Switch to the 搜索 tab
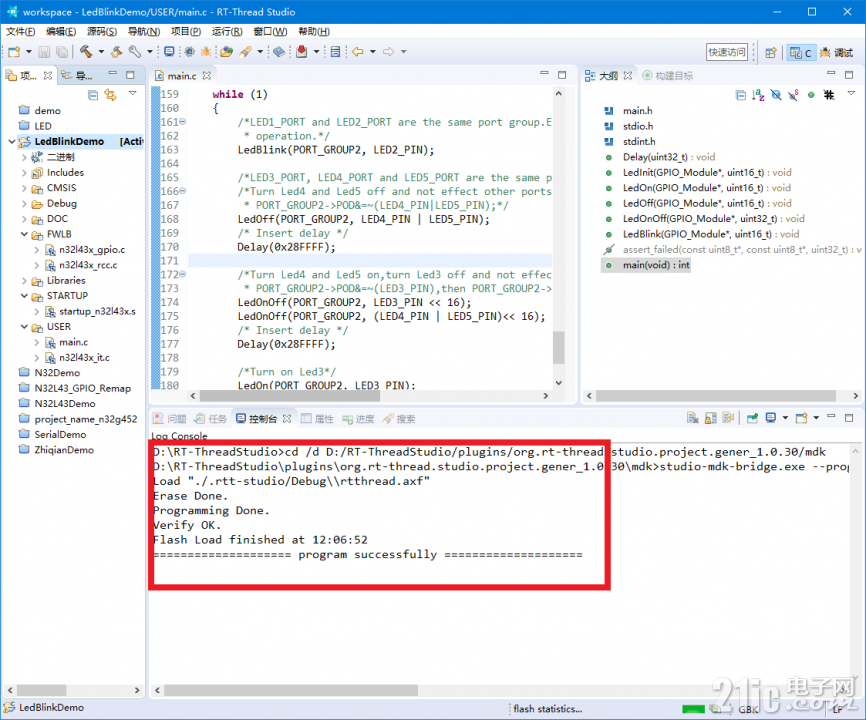 point(399,419)
